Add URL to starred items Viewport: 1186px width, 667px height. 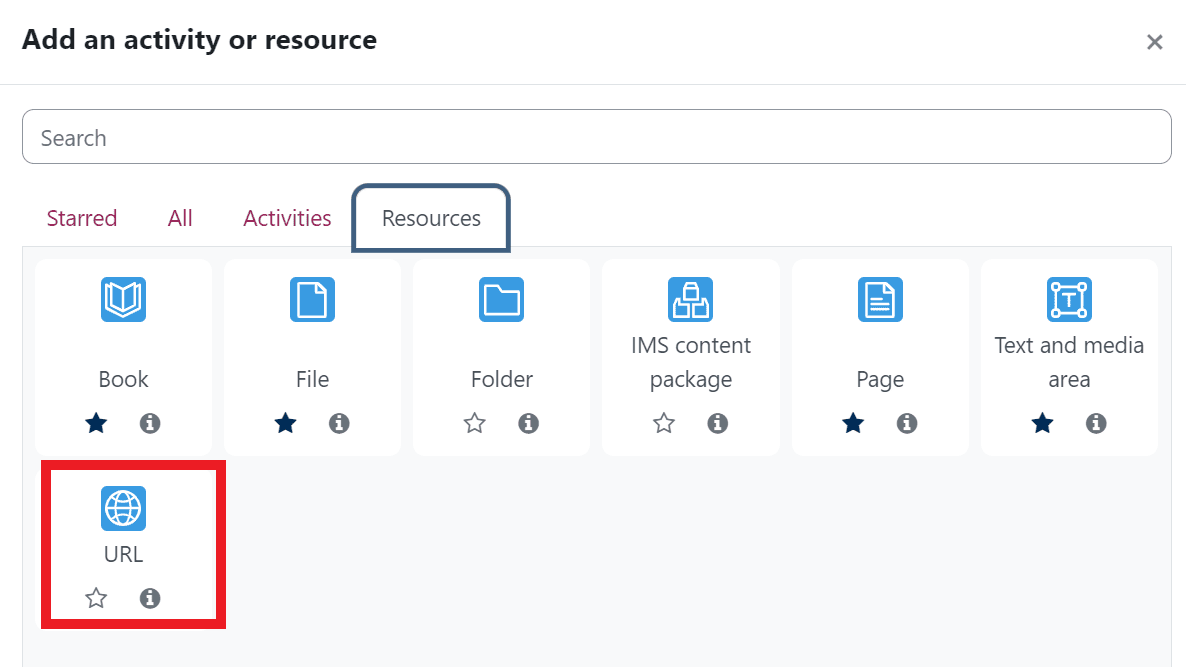[x=96, y=597]
